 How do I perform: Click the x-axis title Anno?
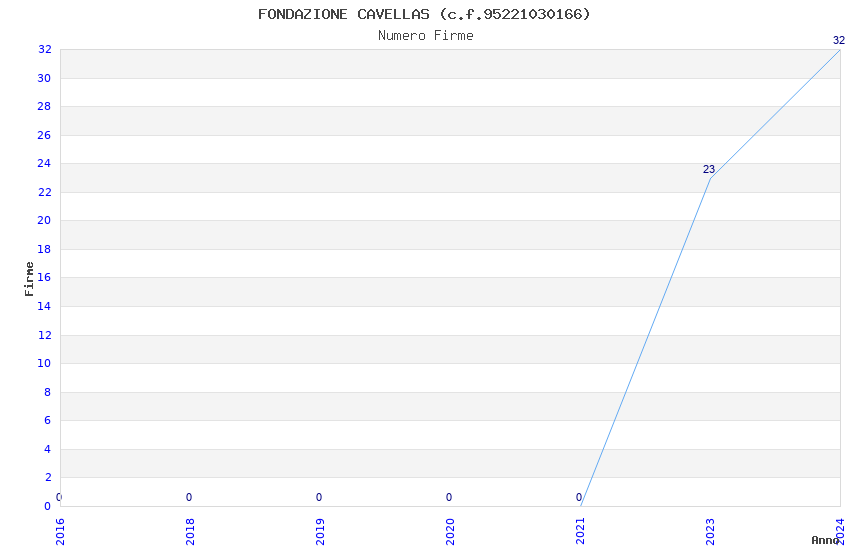click(x=825, y=540)
